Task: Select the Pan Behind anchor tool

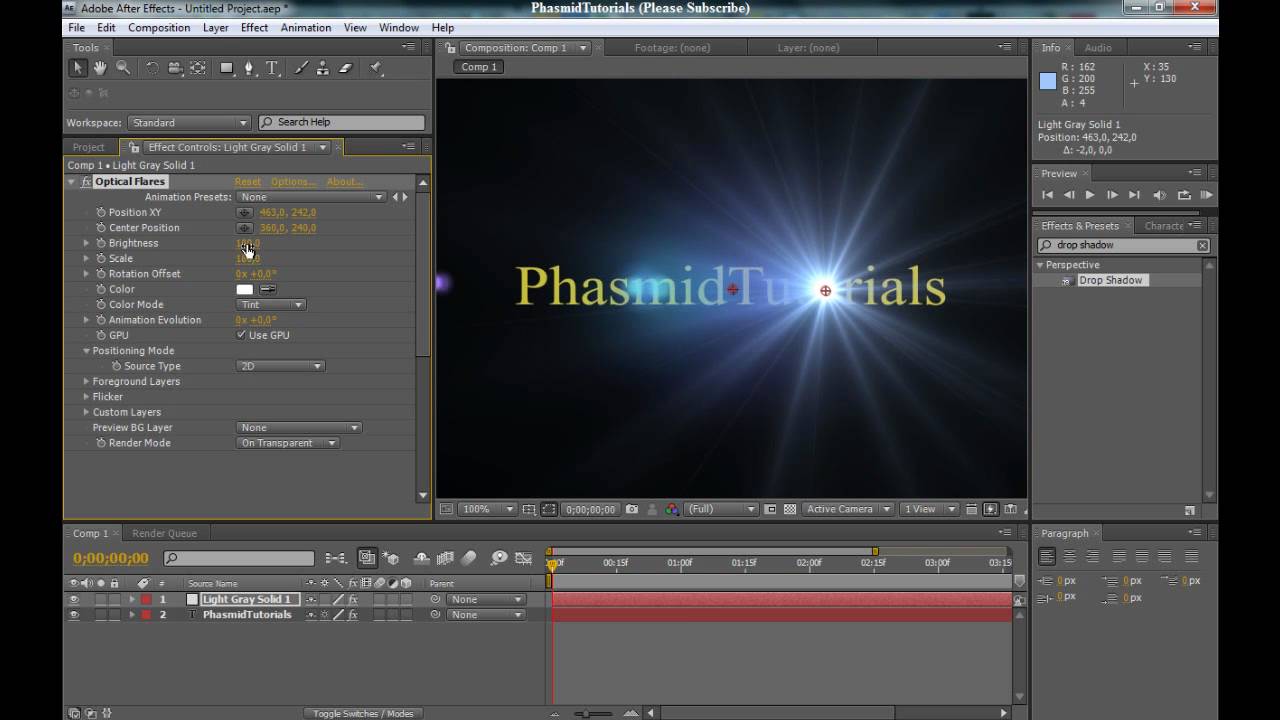Action: click(198, 68)
